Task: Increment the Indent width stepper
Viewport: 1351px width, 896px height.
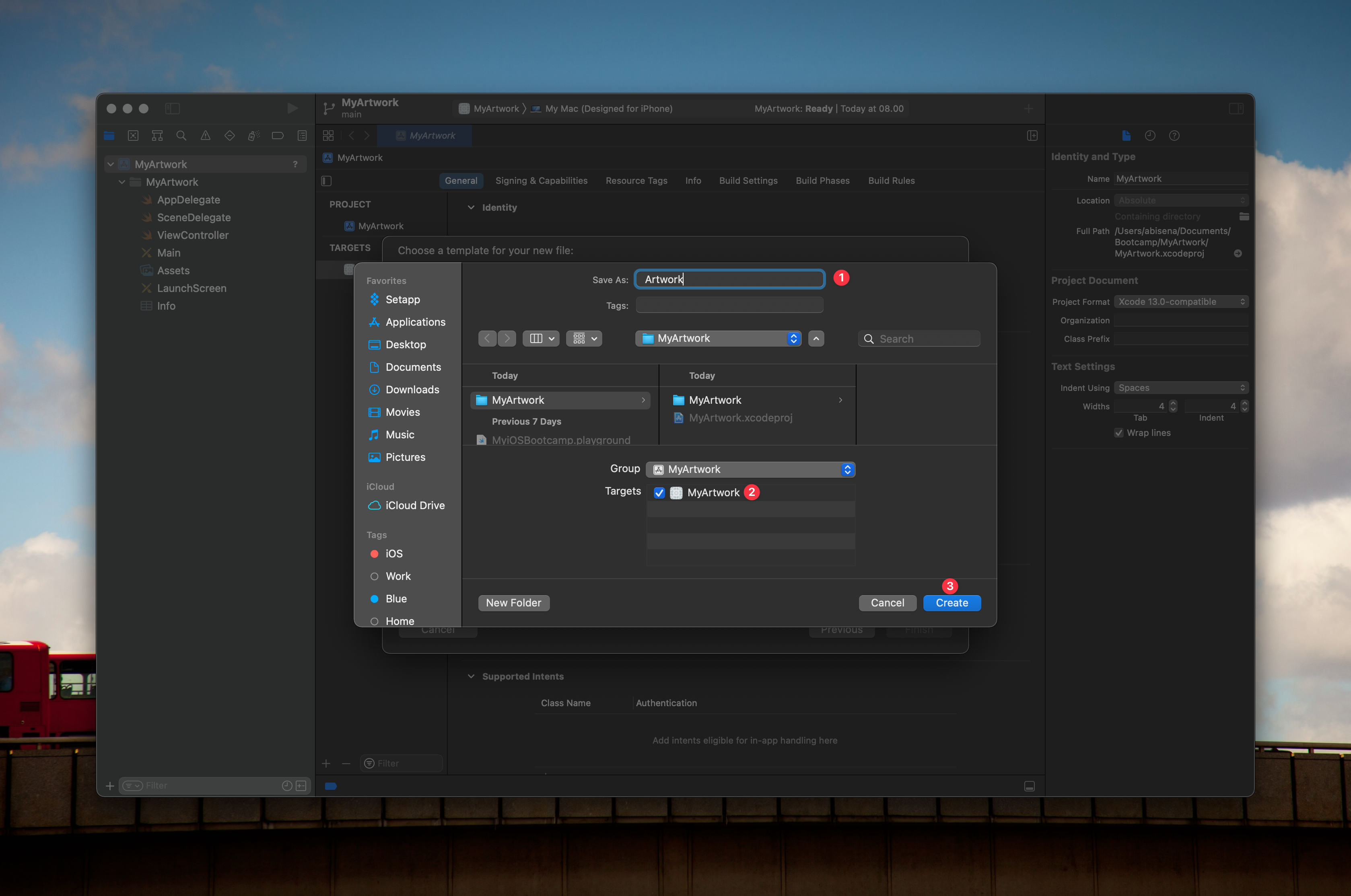Action: pos(1245,403)
